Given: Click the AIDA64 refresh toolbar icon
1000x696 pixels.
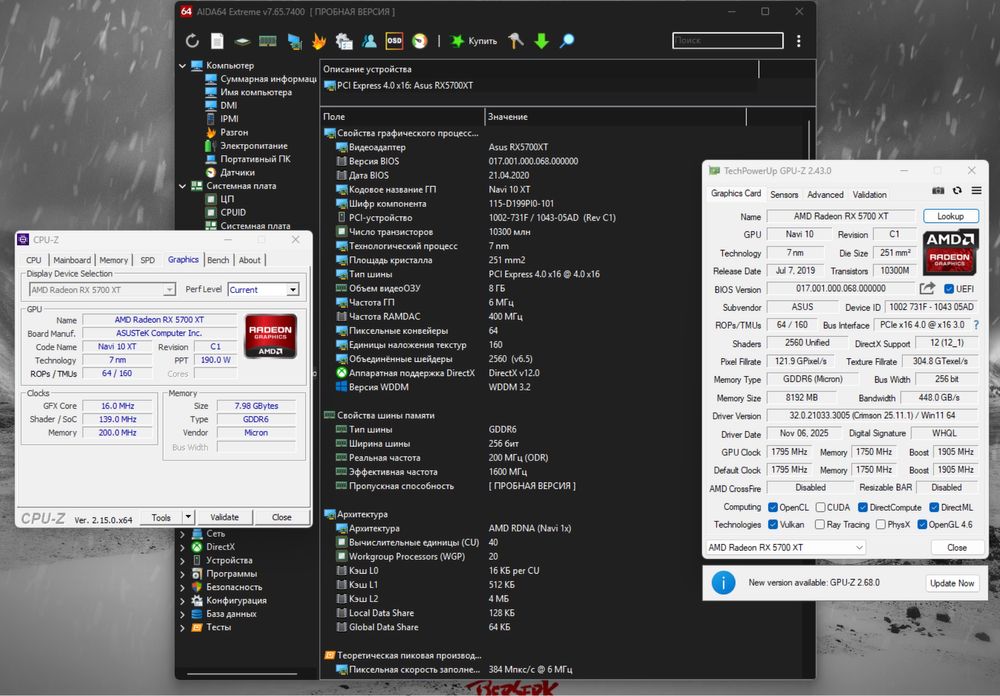Looking at the screenshot, I should [192, 41].
